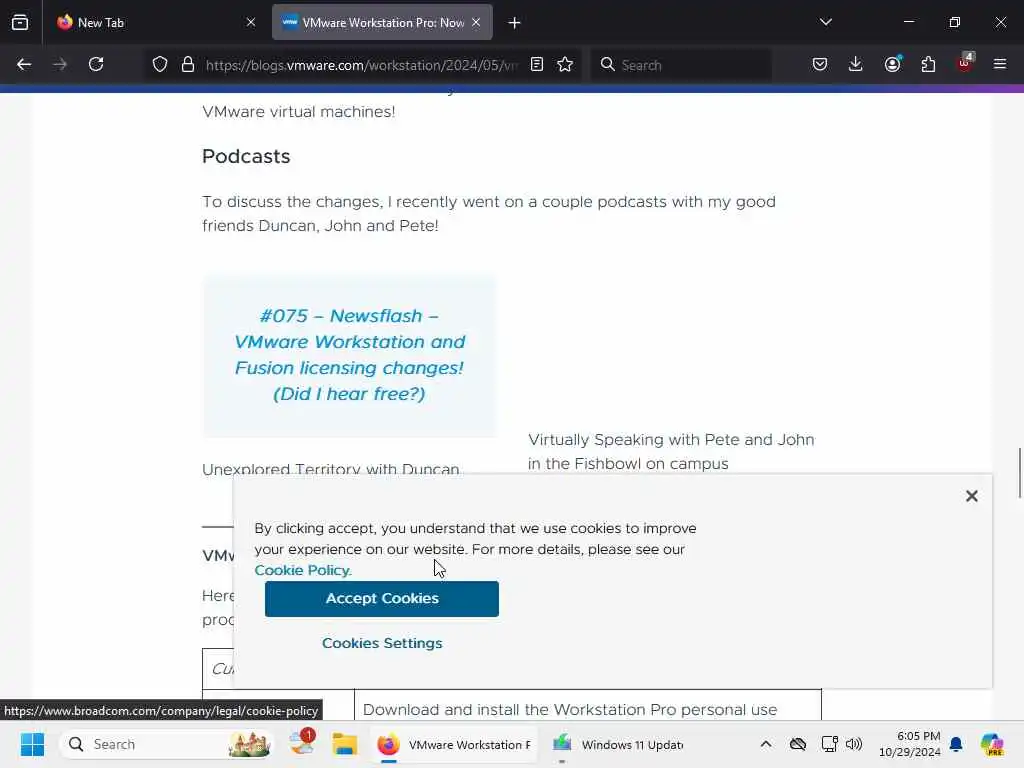Open the weather widget with notification badge
This screenshot has height=768, width=1024.
[302, 743]
